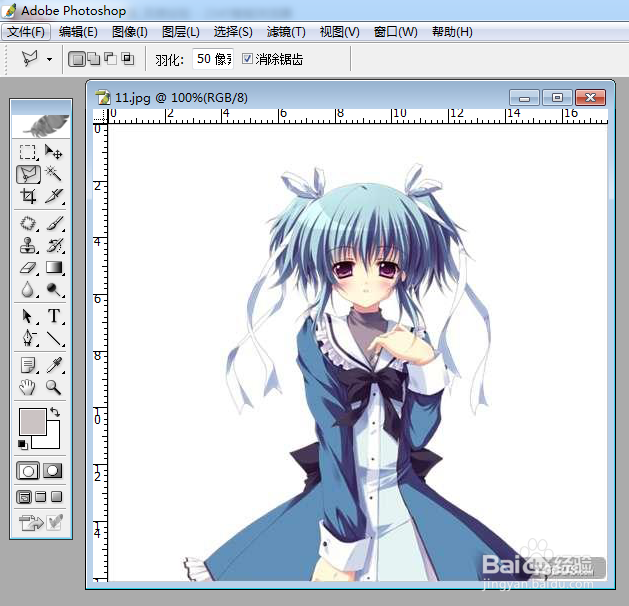The width and height of the screenshot is (629, 606).
Task: Select the Healing Patch tool
Action: click(28, 223)
